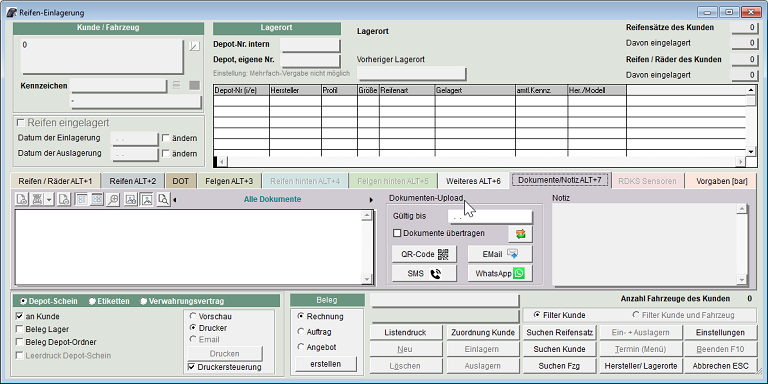Click the Suchen Fzg button
Screen dimensions: 768x384
click(x=559, y=366)
